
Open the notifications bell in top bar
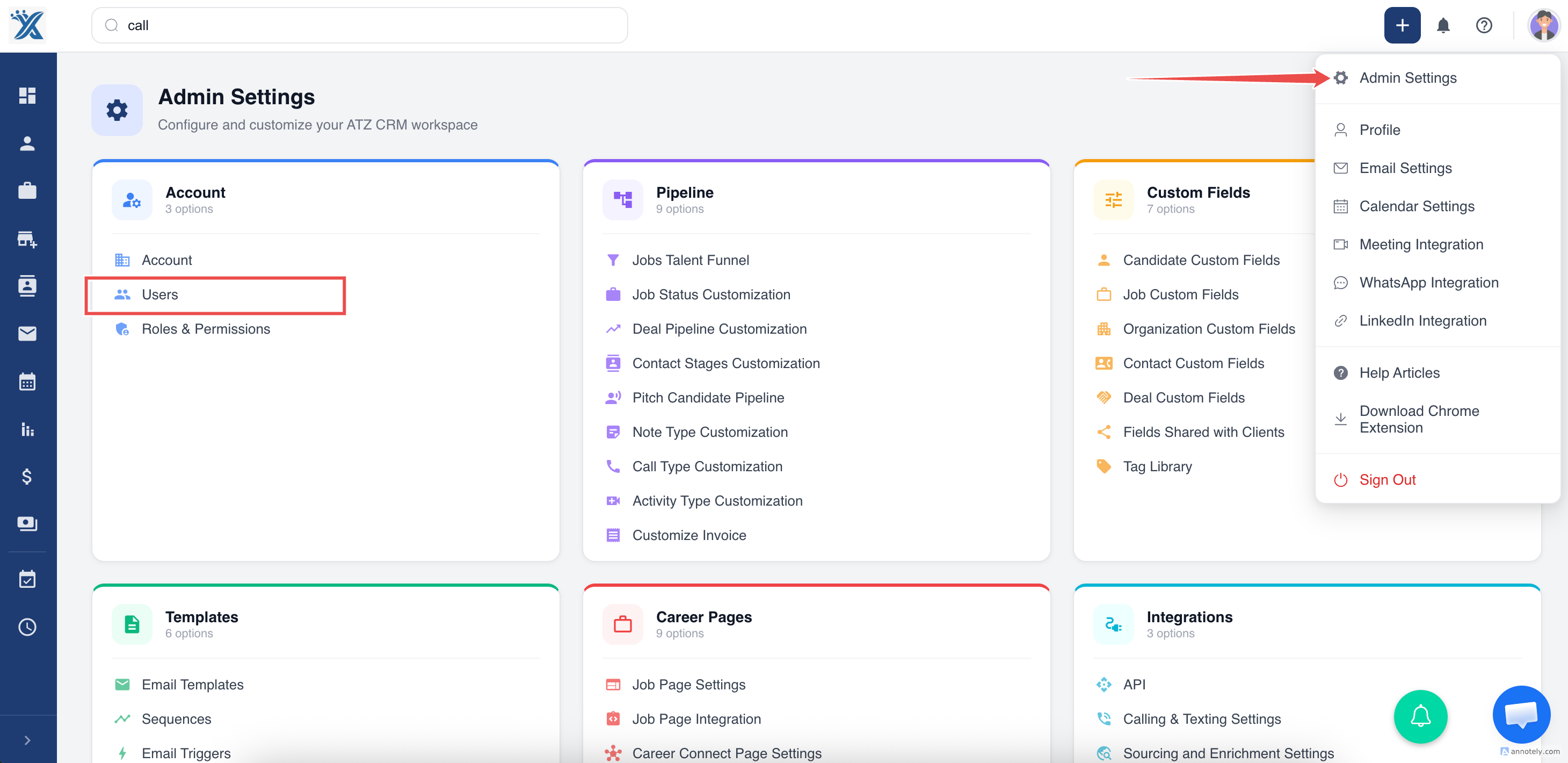(1443, 25)
